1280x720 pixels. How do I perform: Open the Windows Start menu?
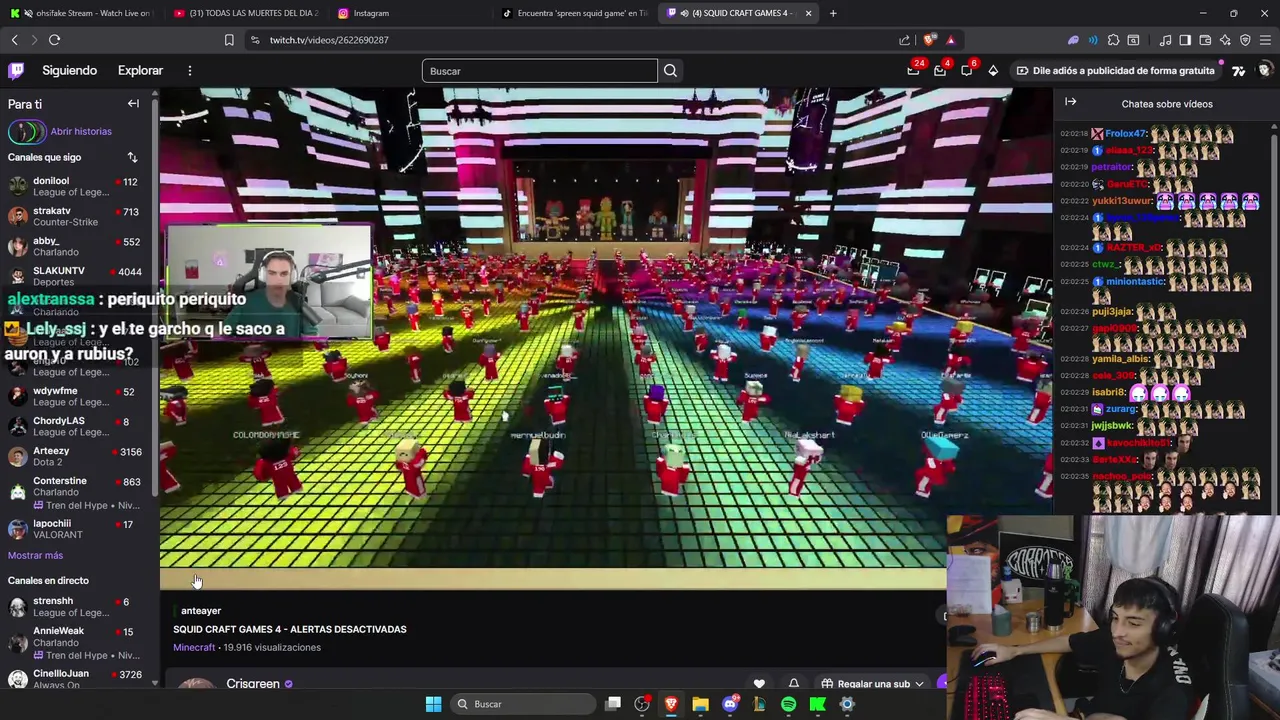(433, 704)
